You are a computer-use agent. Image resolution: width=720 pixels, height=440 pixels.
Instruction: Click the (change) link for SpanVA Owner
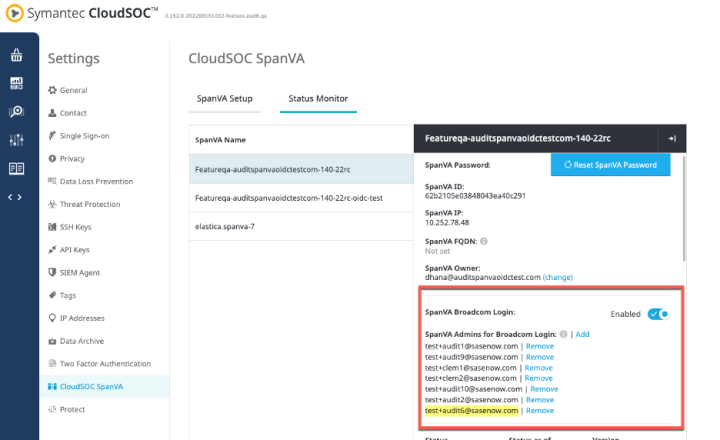[557, 277]
